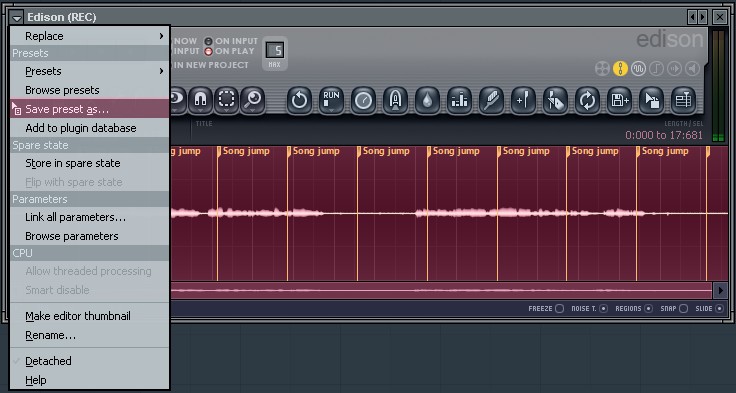Click the round speaker with arrow icon
The width and height of the screenshot is (736, 393).
tap(675, 69)
